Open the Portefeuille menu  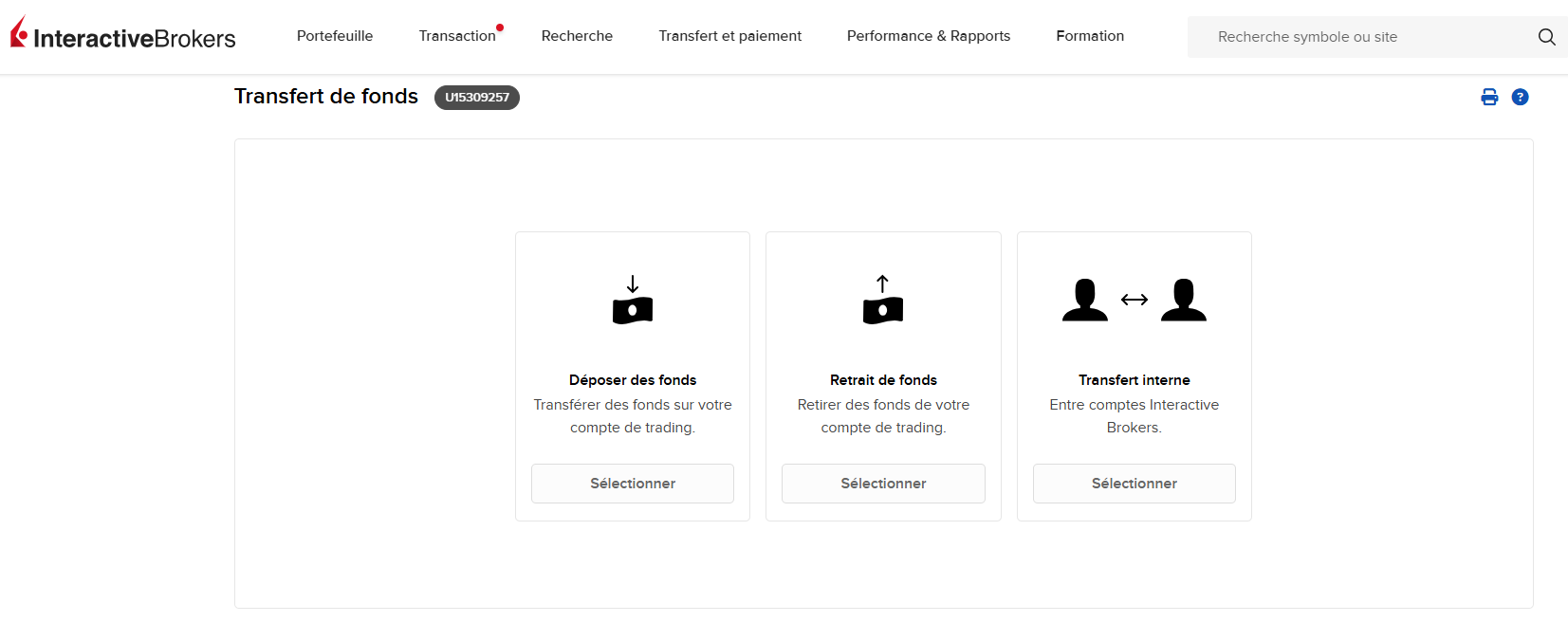click(x=335, y=36)
